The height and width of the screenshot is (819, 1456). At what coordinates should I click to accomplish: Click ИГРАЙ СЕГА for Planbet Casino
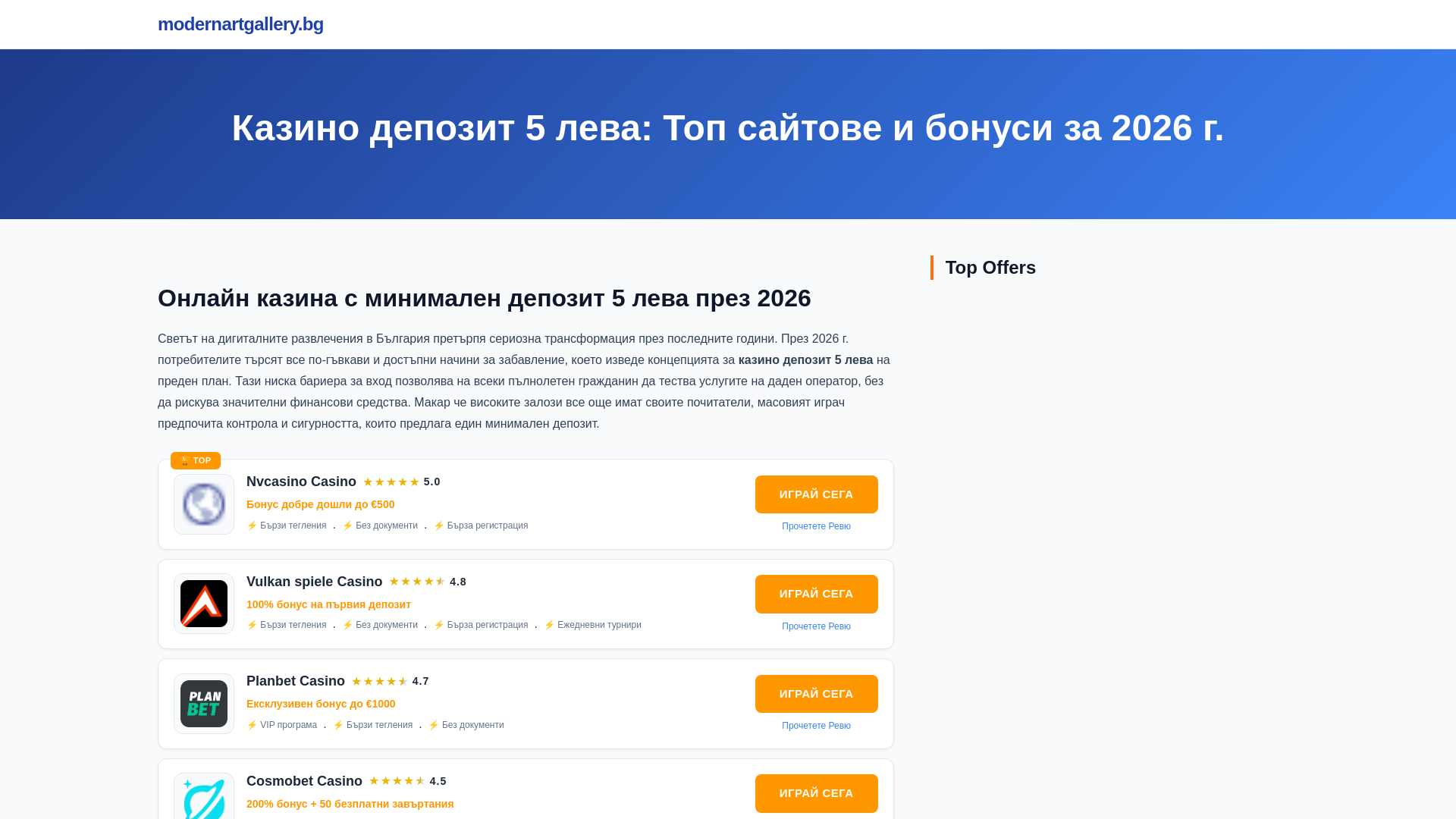[817, 694]
